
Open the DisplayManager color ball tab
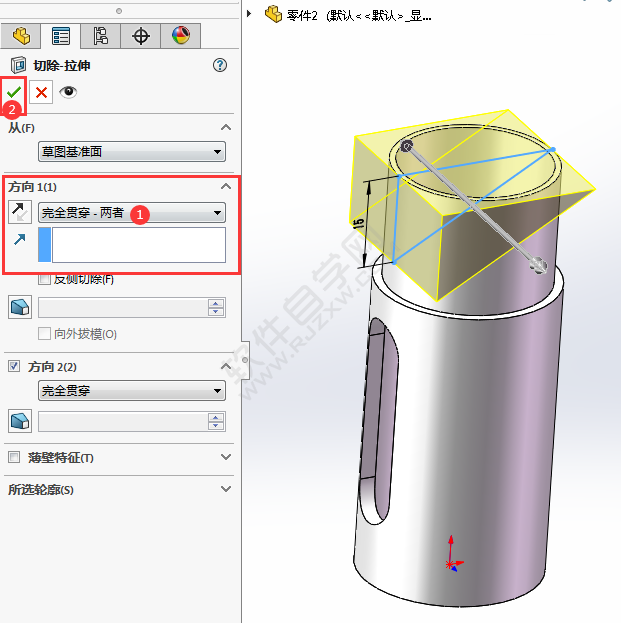click(x=181, y=36)
